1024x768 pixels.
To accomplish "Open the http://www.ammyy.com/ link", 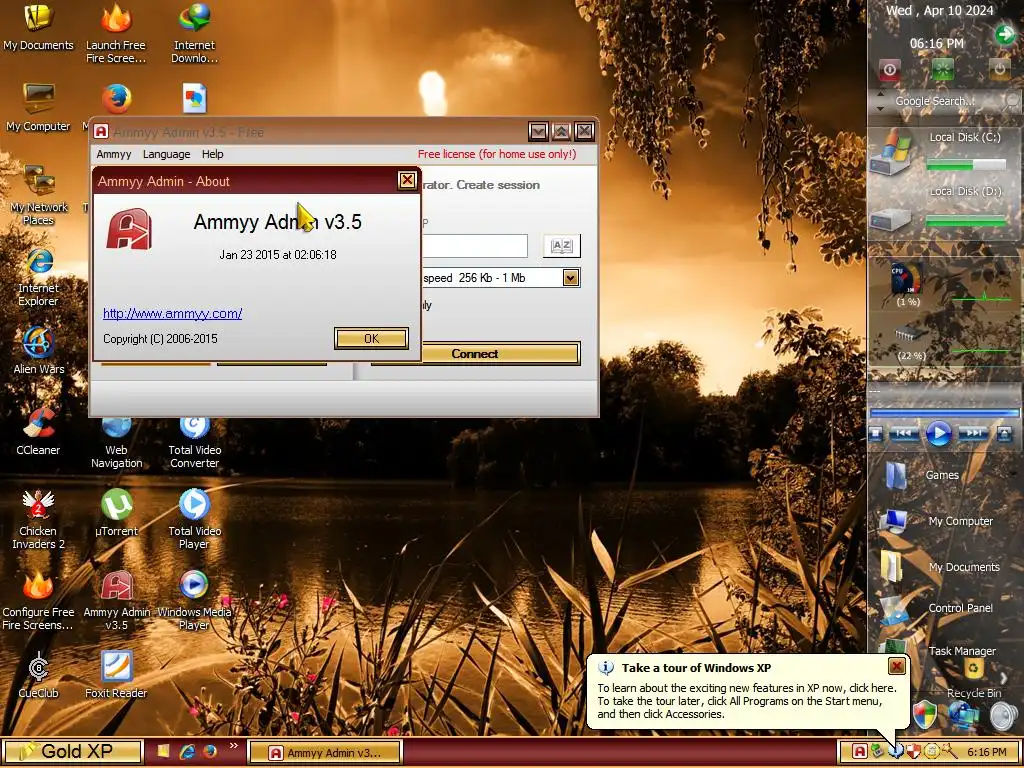I will click(x=172, y=313).
